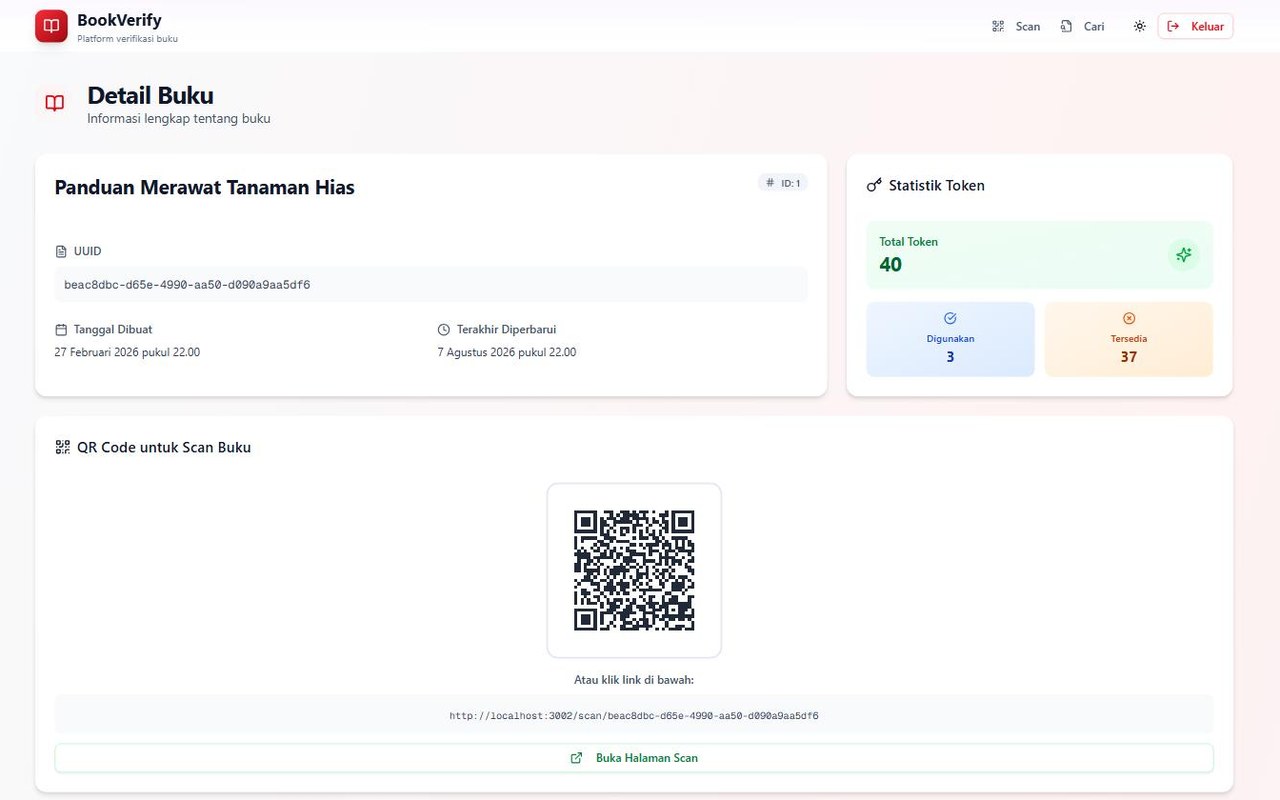Open the Scan page from navbar
The height and width of the screenshot is (800, 1280).
coord(1016,27)
